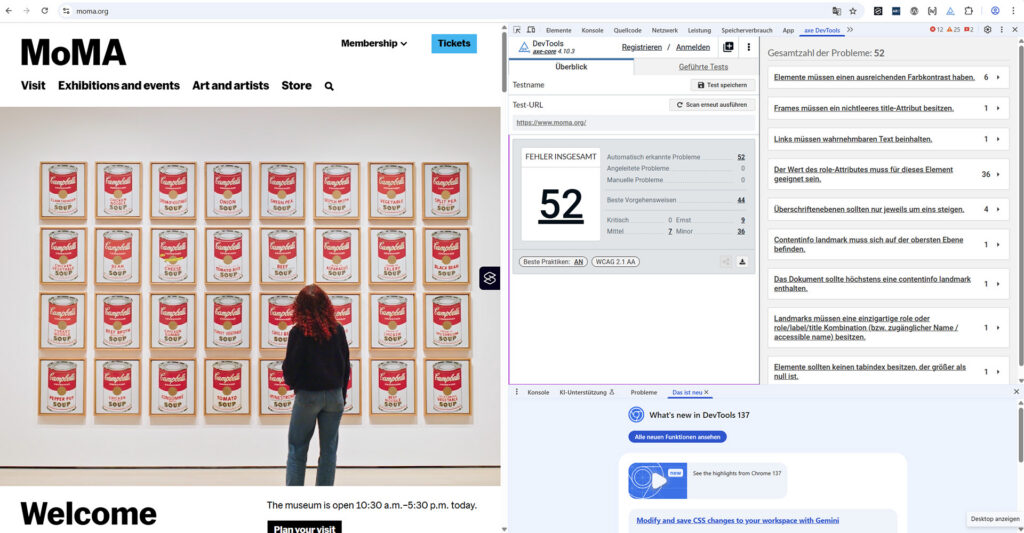Open the translate page icon in address bar
Screen dimensions: 1024x533
837,11
